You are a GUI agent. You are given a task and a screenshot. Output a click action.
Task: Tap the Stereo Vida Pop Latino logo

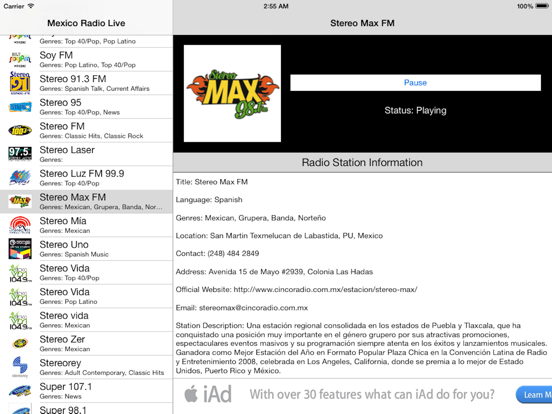click(x=20, y=296)
